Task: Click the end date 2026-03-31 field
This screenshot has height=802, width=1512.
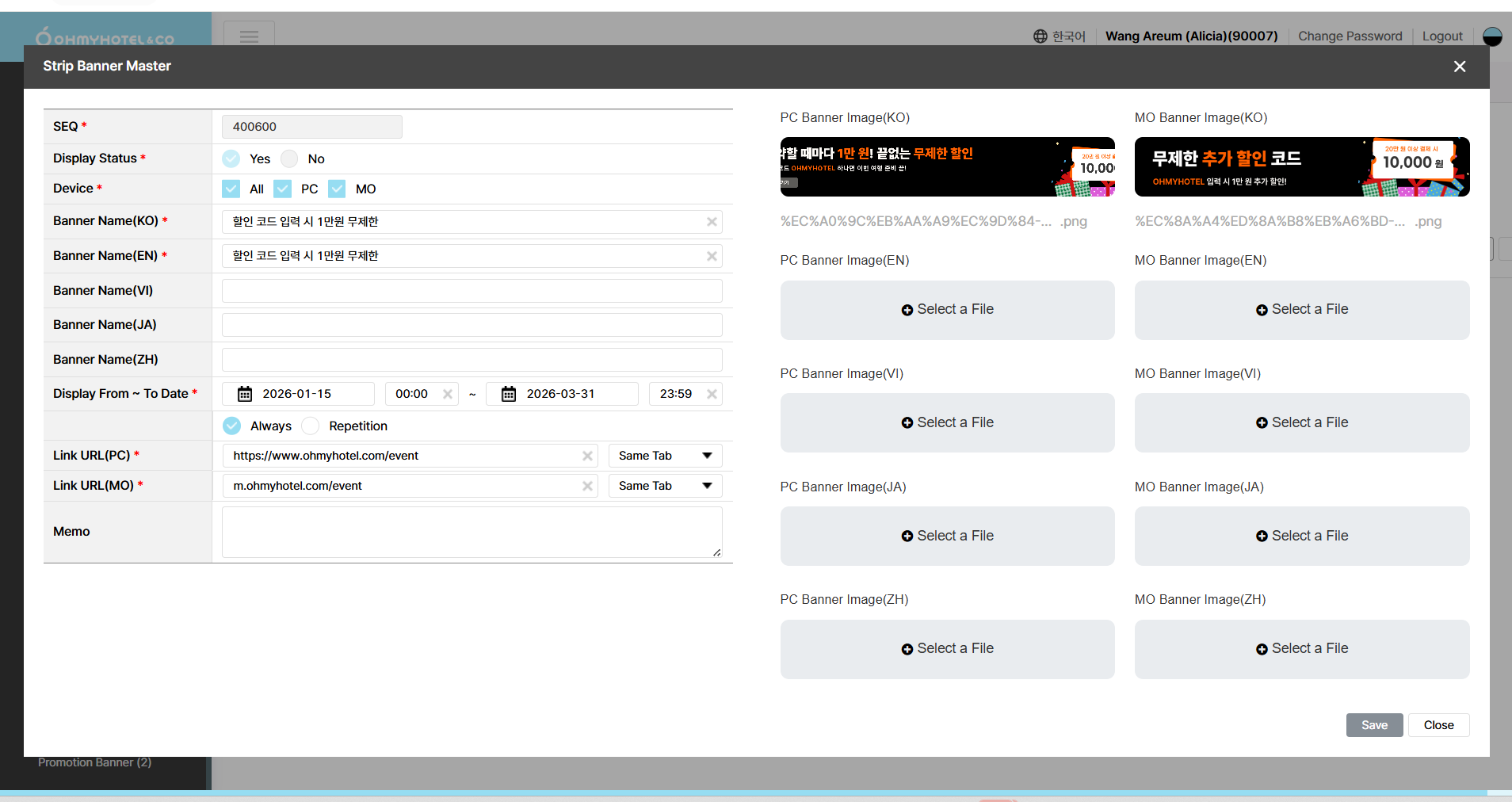Action: tap(562, 394)
